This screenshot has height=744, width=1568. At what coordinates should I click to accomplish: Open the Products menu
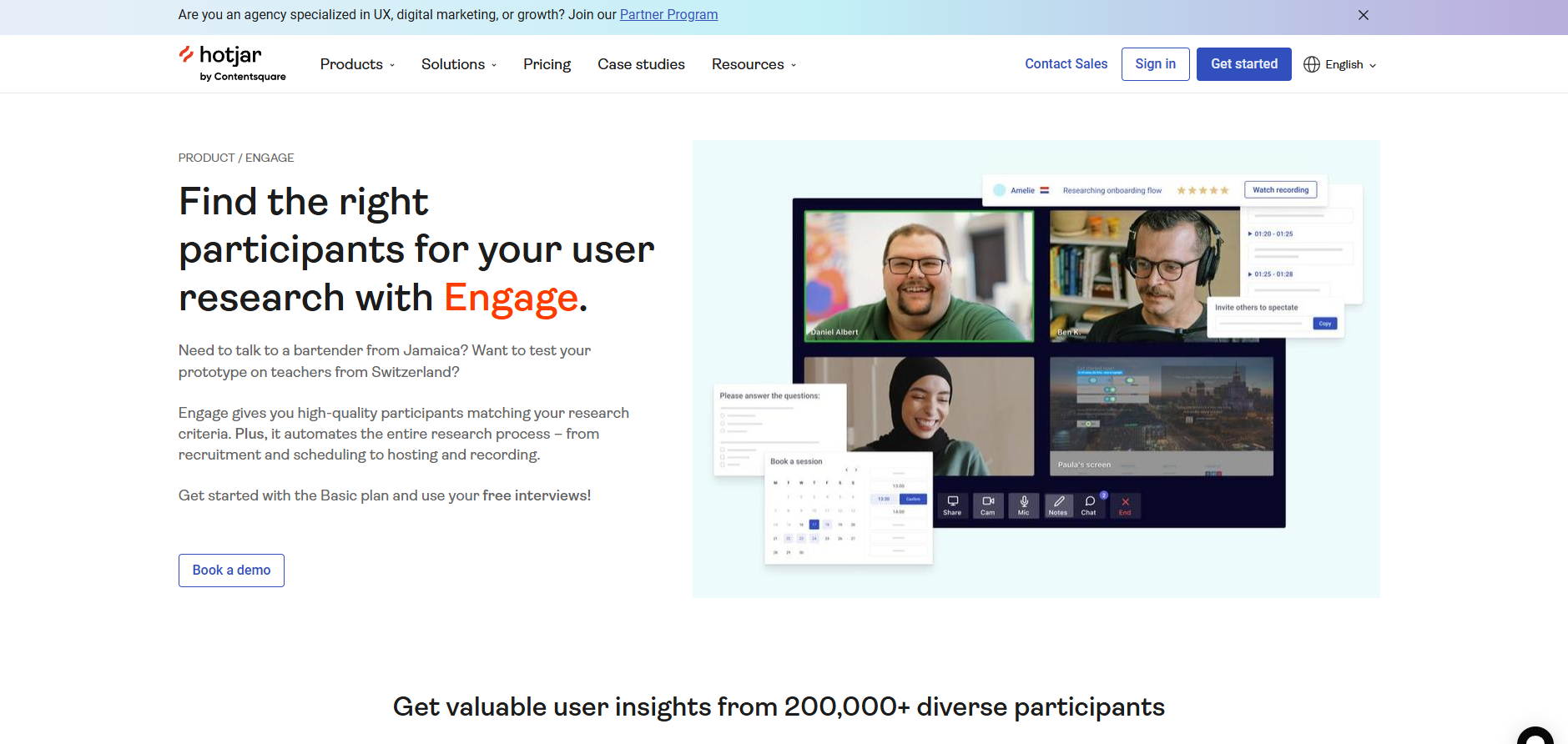pos(358,64)
